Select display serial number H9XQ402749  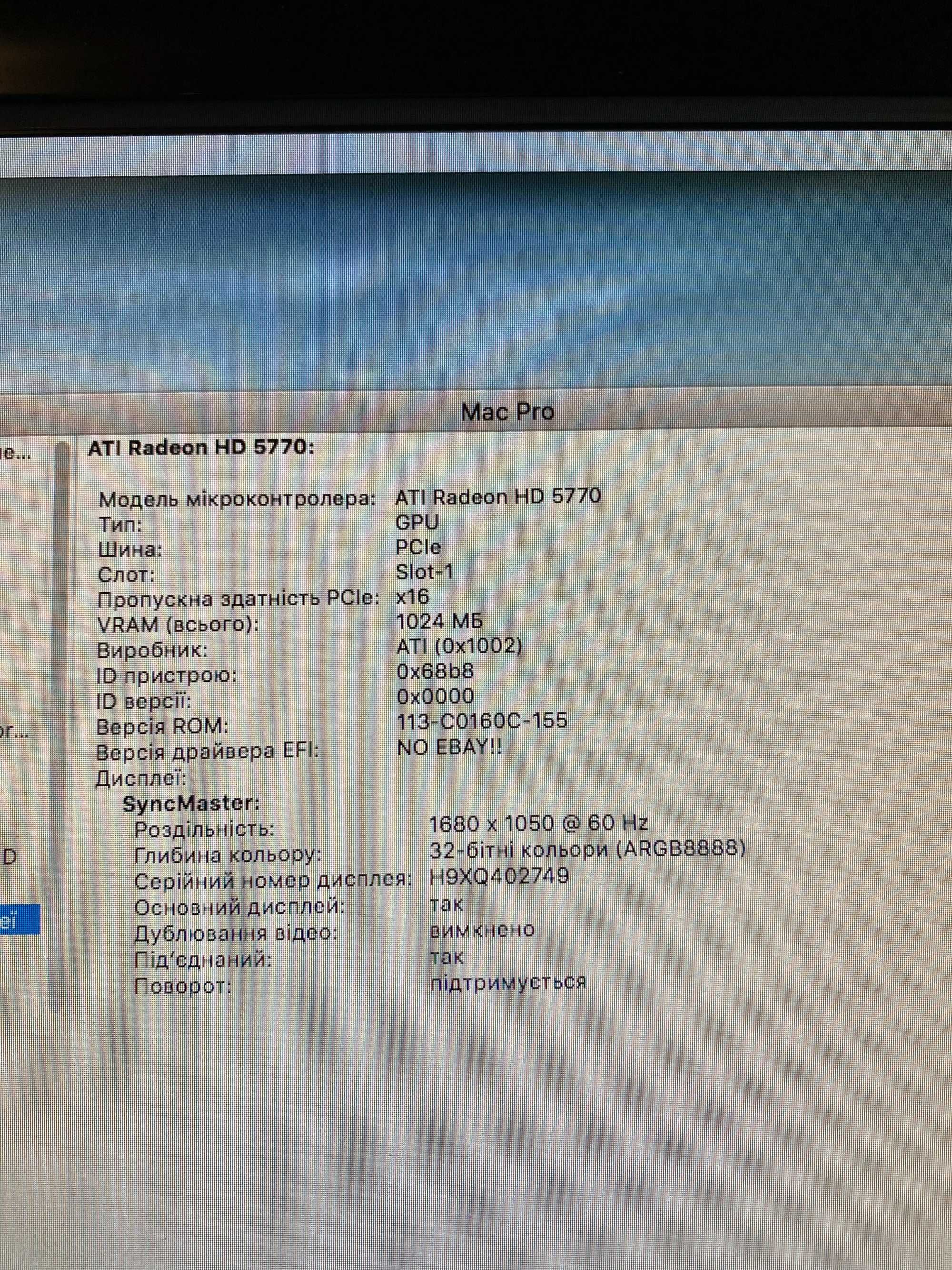pos(499,876)
